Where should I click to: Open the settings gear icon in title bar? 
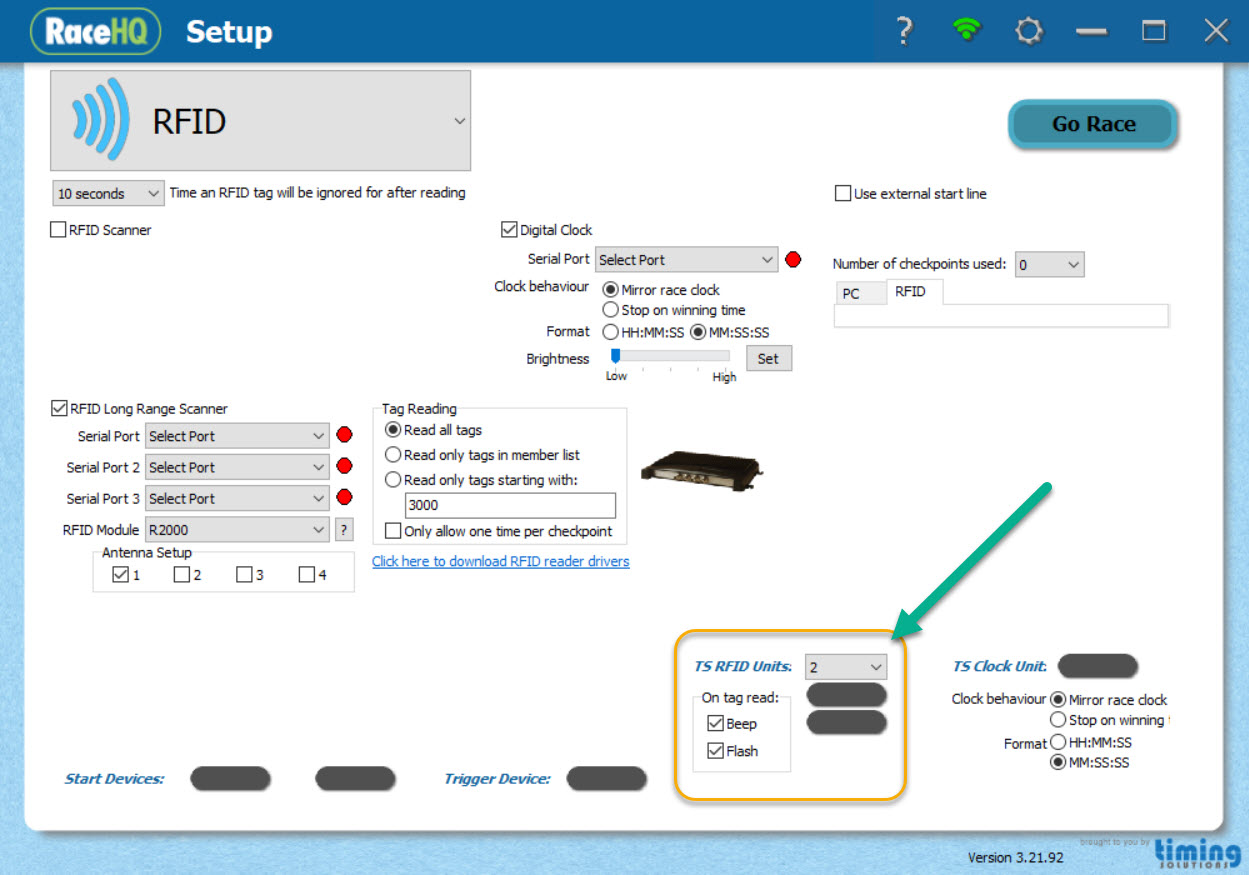click(1028, 31)
